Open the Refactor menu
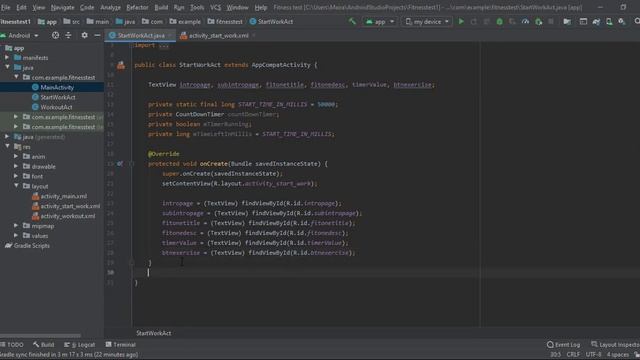The width and height of the screenshot is (640, 360). (137, 7)
